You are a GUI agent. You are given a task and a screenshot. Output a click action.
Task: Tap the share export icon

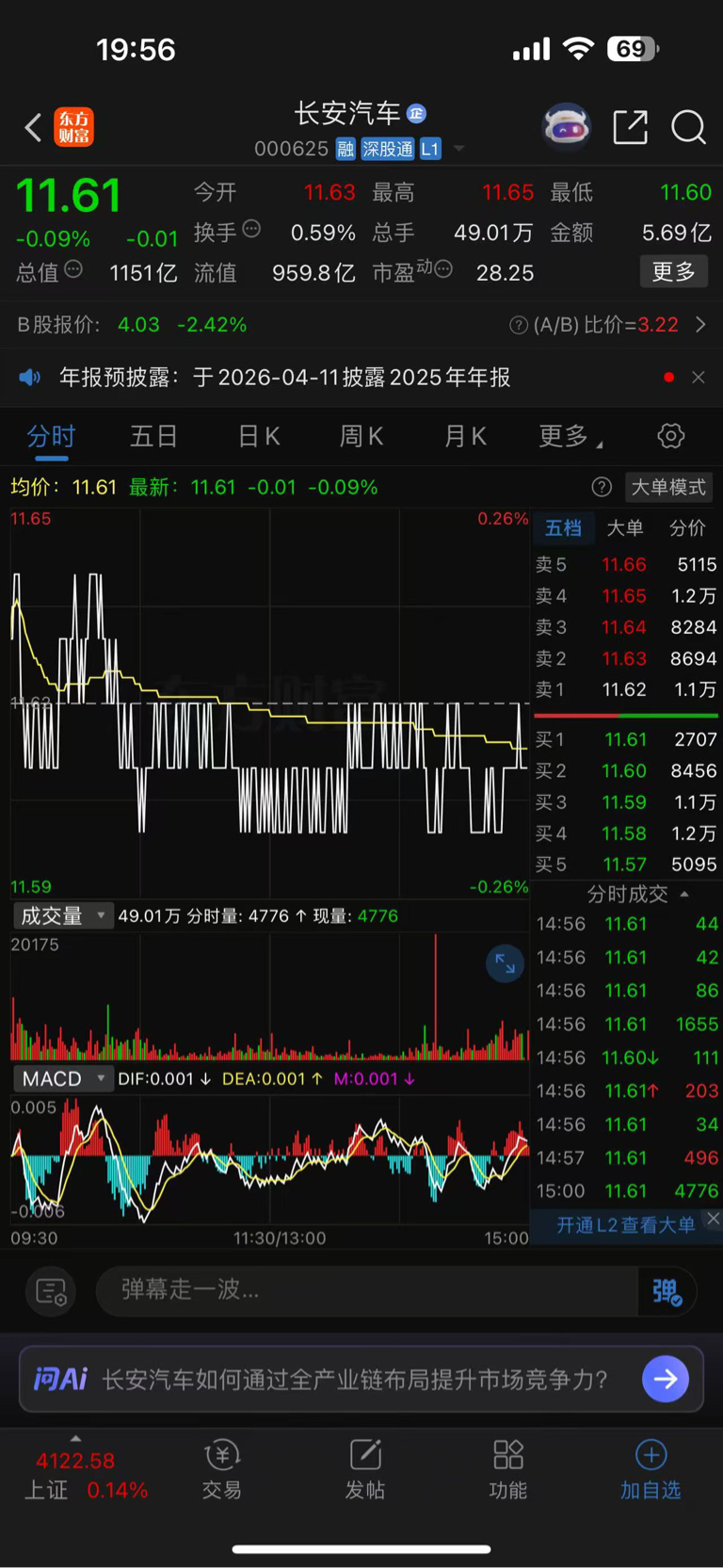630,126
